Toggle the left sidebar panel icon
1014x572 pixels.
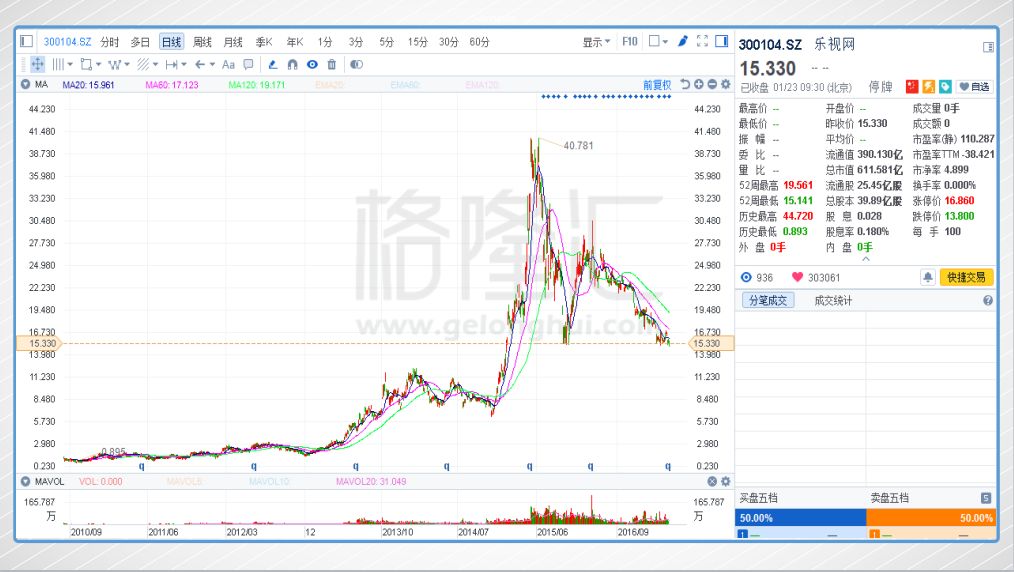(x=26, y=41)
